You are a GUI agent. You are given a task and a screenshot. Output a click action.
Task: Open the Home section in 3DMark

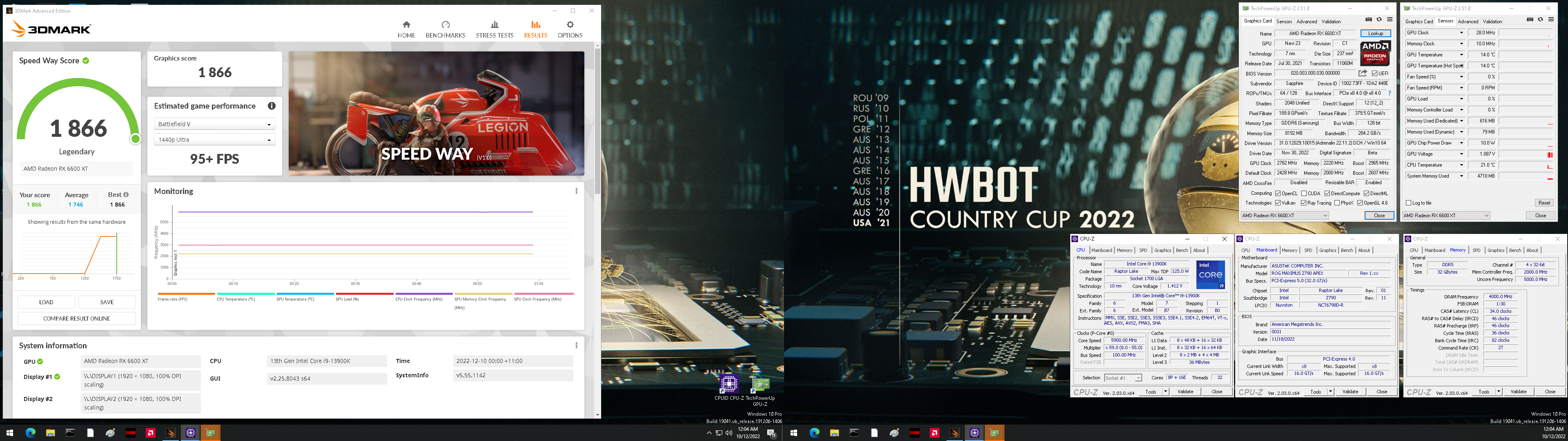(x=406, y=29)
